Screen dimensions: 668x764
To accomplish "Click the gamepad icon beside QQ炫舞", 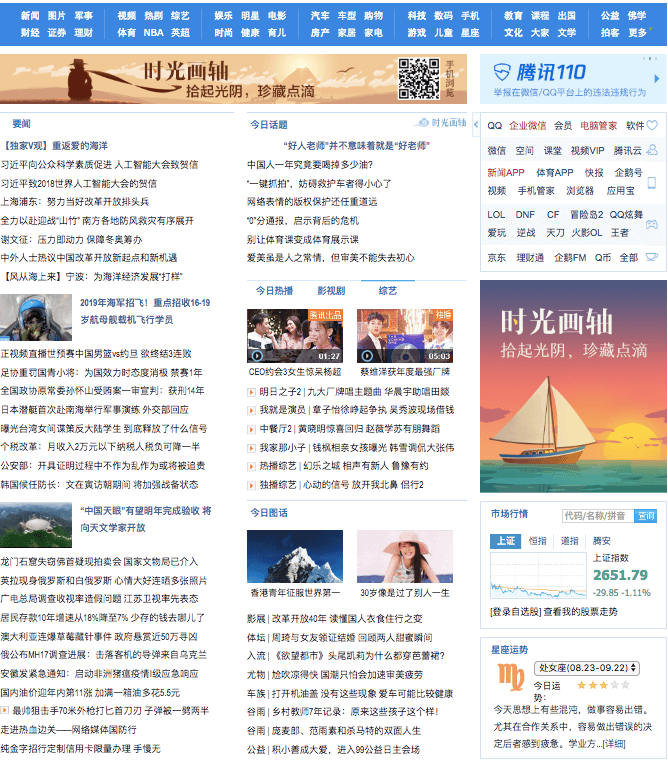I will 651,224.
